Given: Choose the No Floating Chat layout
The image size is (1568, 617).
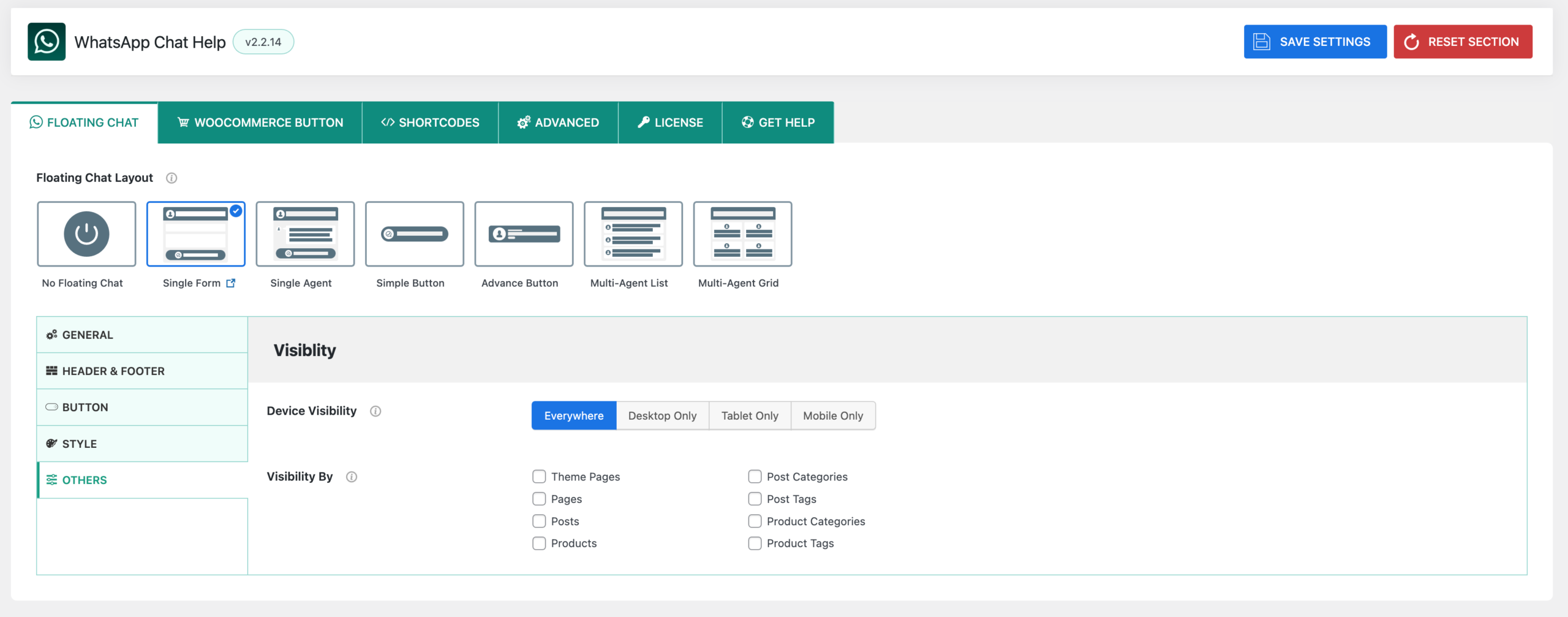Looking at the screenshot, I should click(x=86, y=234).
